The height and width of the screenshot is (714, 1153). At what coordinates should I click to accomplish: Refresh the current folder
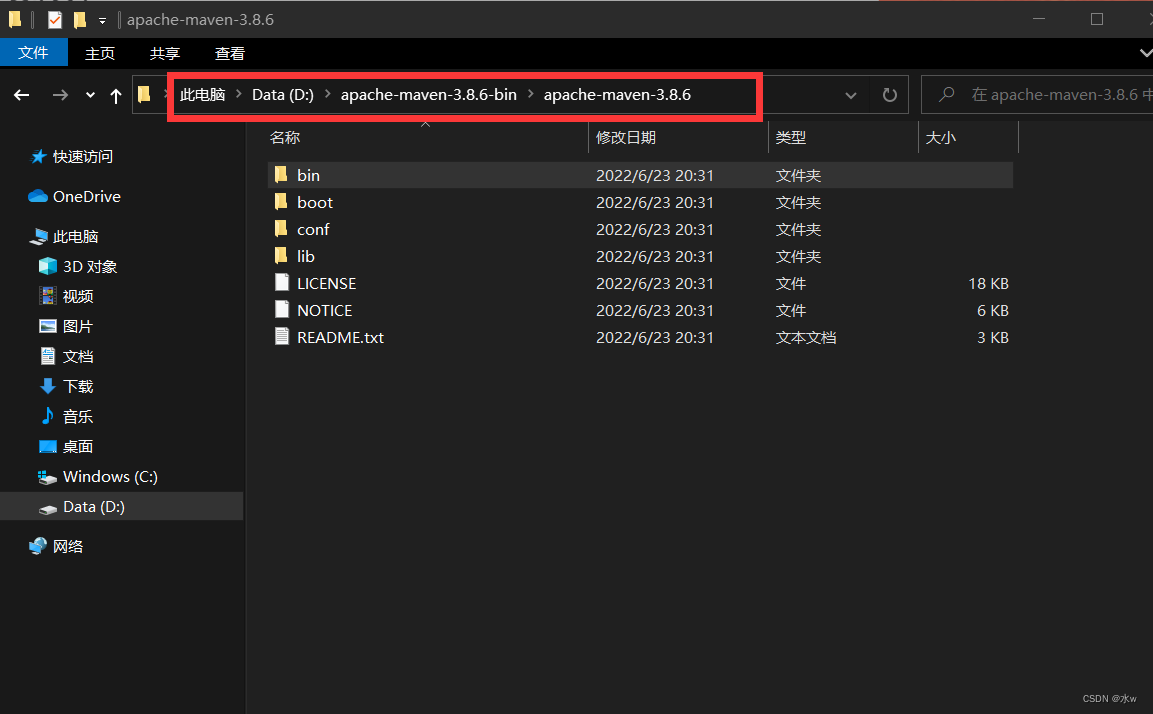pos(890,95)
